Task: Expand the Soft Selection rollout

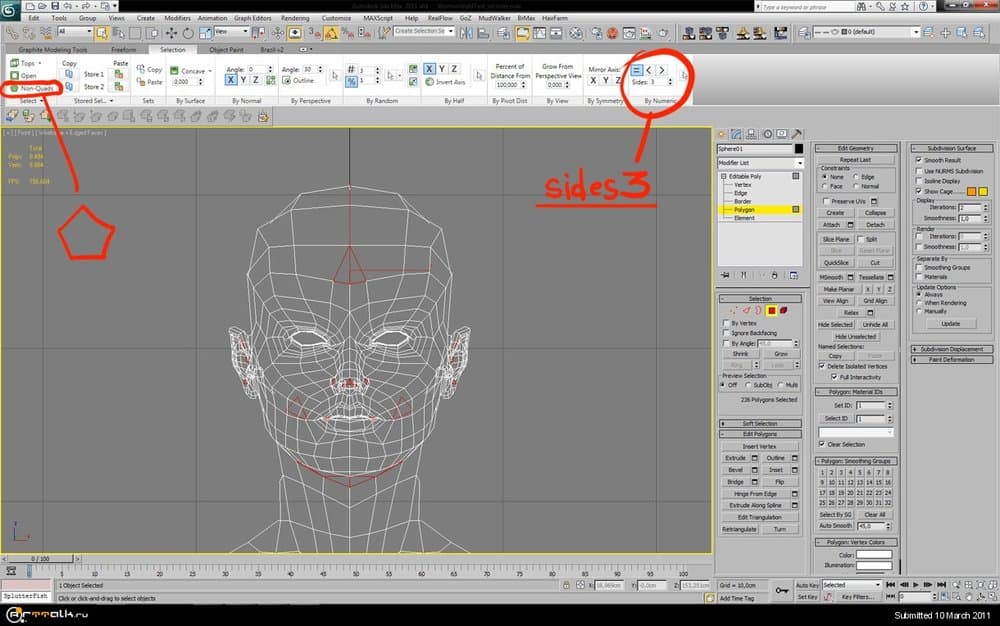Action: coord(760,423)
